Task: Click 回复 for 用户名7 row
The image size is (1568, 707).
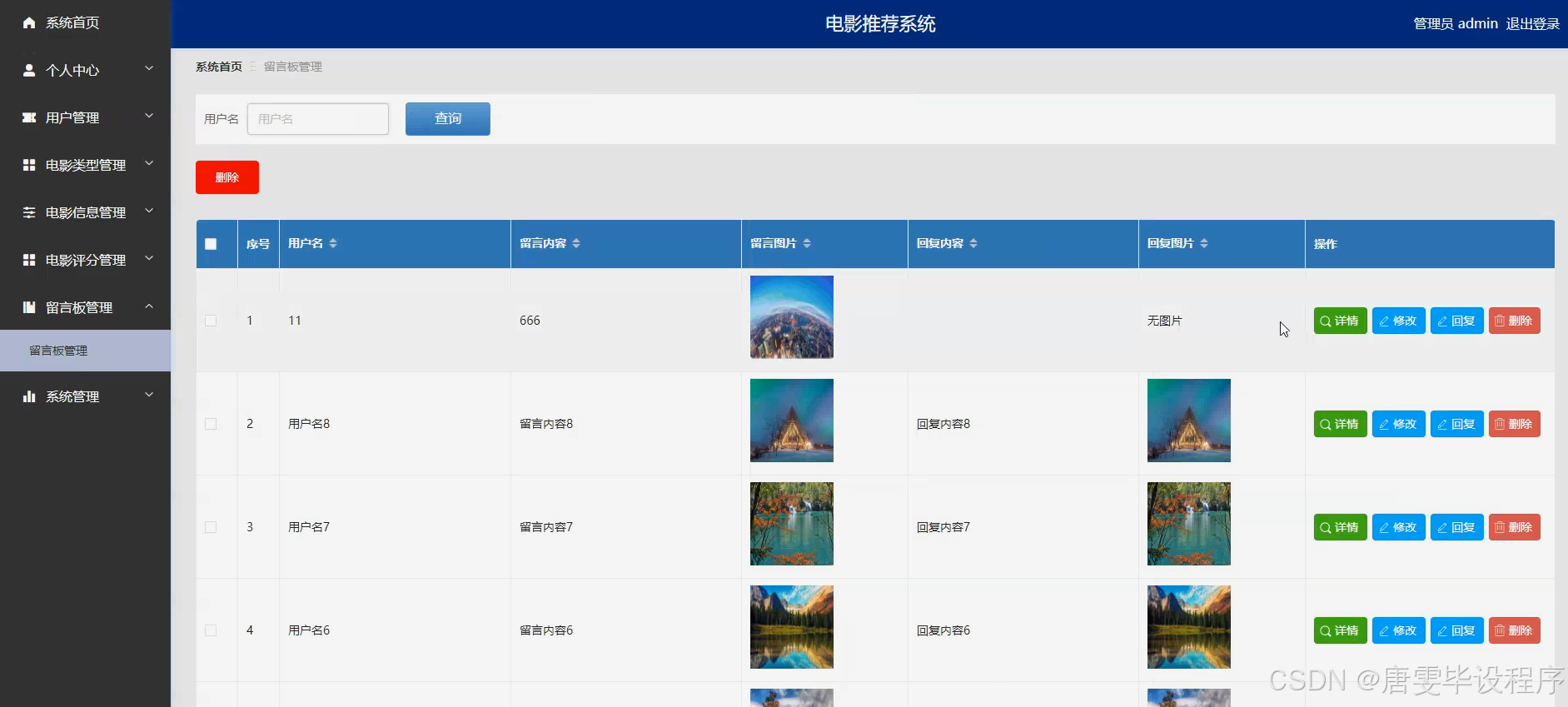Action: (x=1456, y=527)
